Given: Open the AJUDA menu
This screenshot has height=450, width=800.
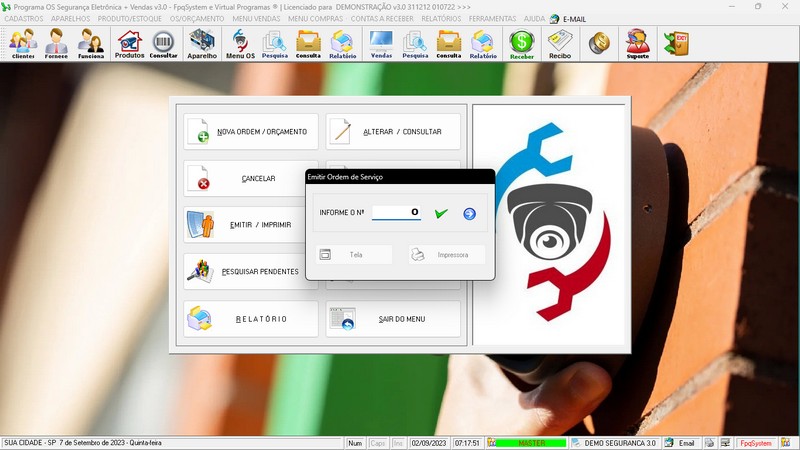Looking at the screenshot, I should (x=534, y=18).
